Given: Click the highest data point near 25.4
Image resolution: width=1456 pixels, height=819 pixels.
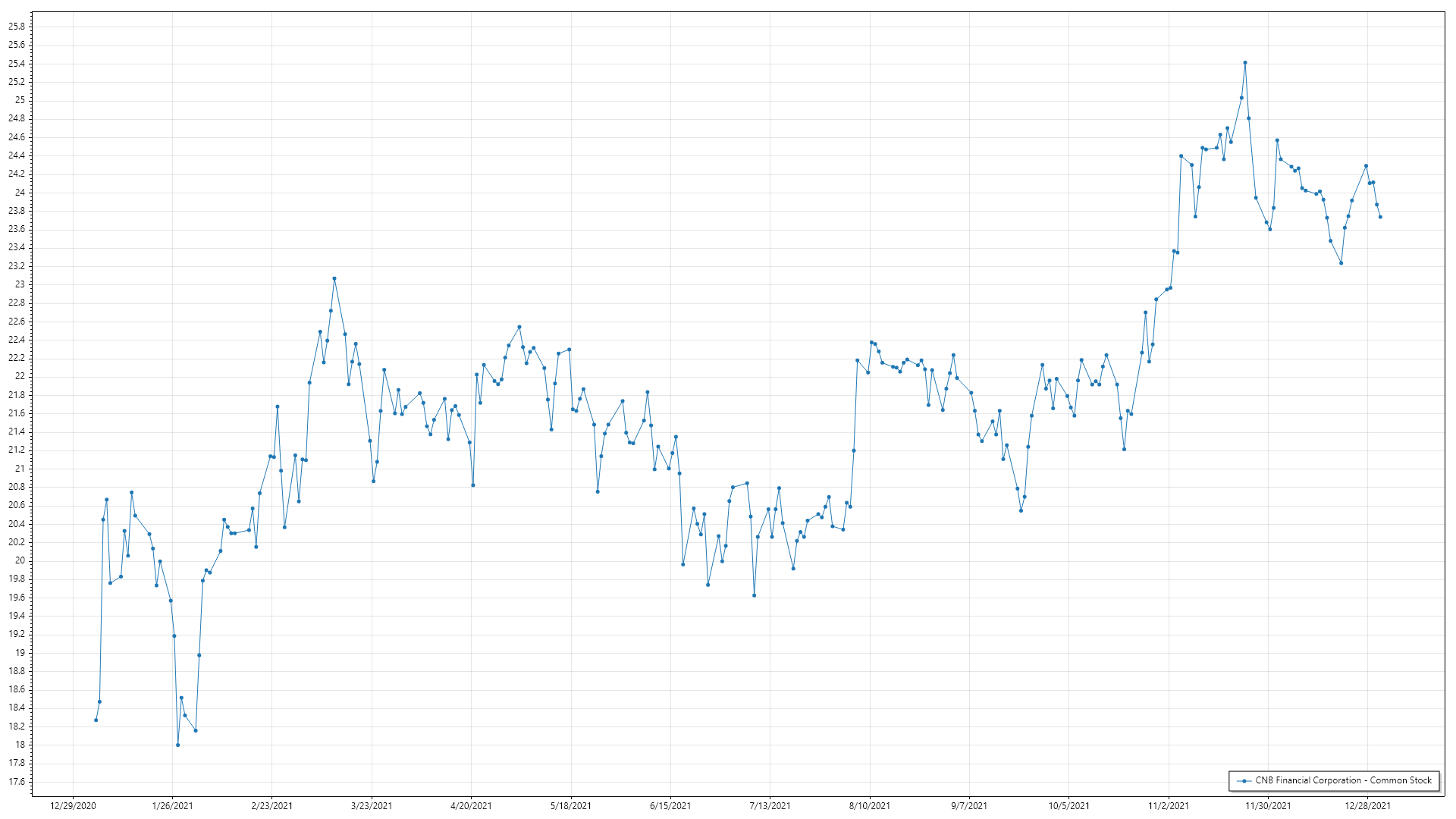Looking at the screenshot, I should [x=1245, y=63].
